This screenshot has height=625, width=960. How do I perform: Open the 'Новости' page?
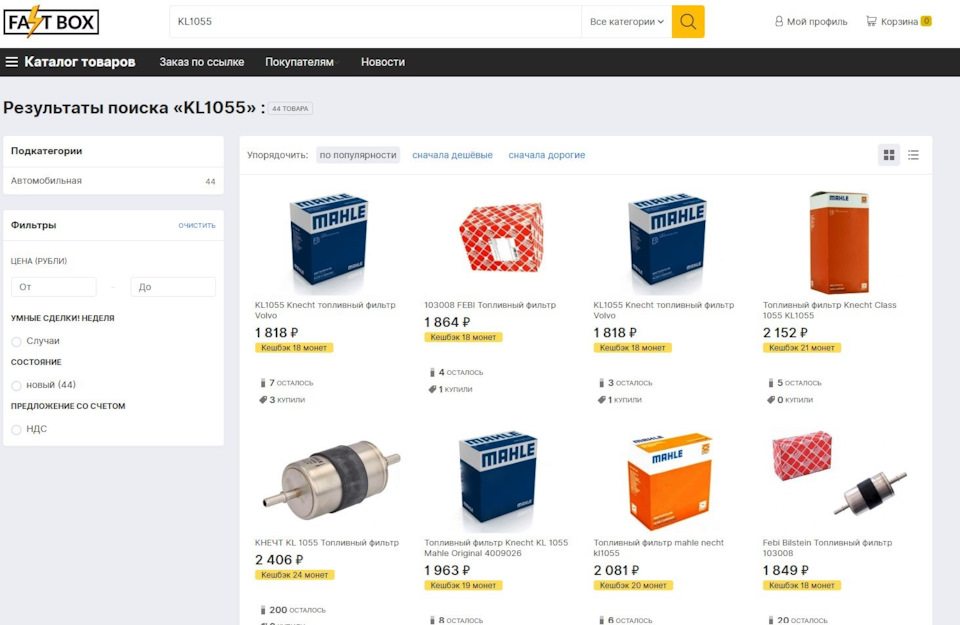tap(383, 62)
